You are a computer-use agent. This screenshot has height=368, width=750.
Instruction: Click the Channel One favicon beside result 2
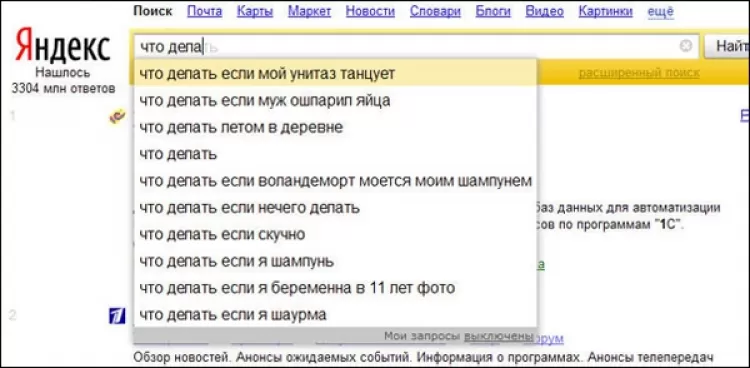[117, 316]
